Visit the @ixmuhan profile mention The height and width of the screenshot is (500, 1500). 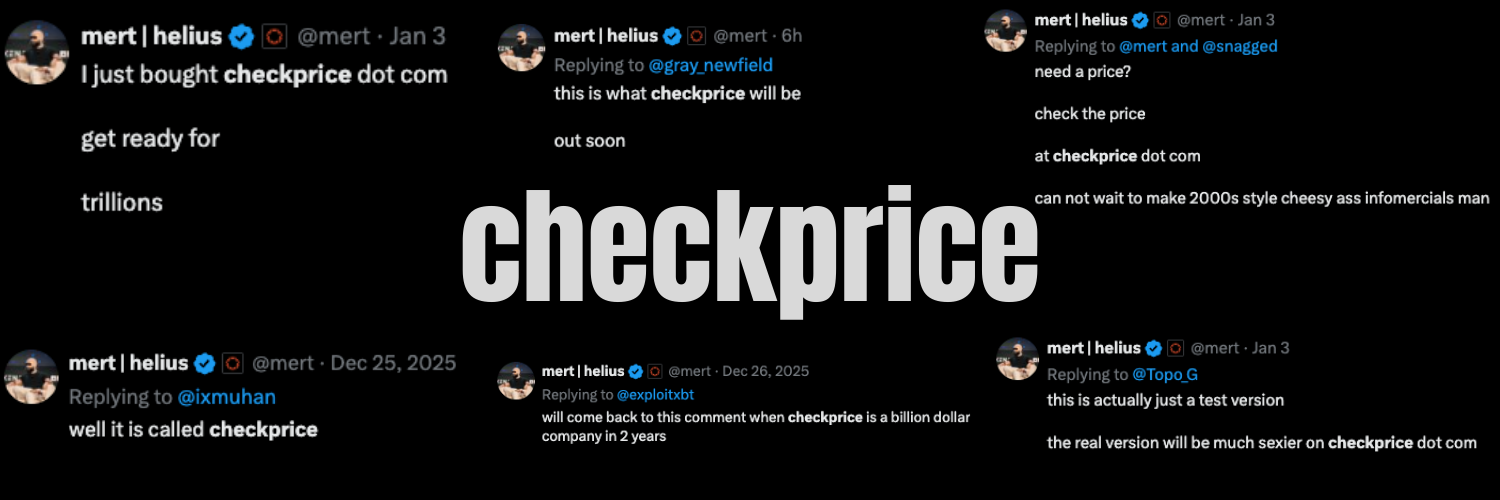click(x=226, y=397)
